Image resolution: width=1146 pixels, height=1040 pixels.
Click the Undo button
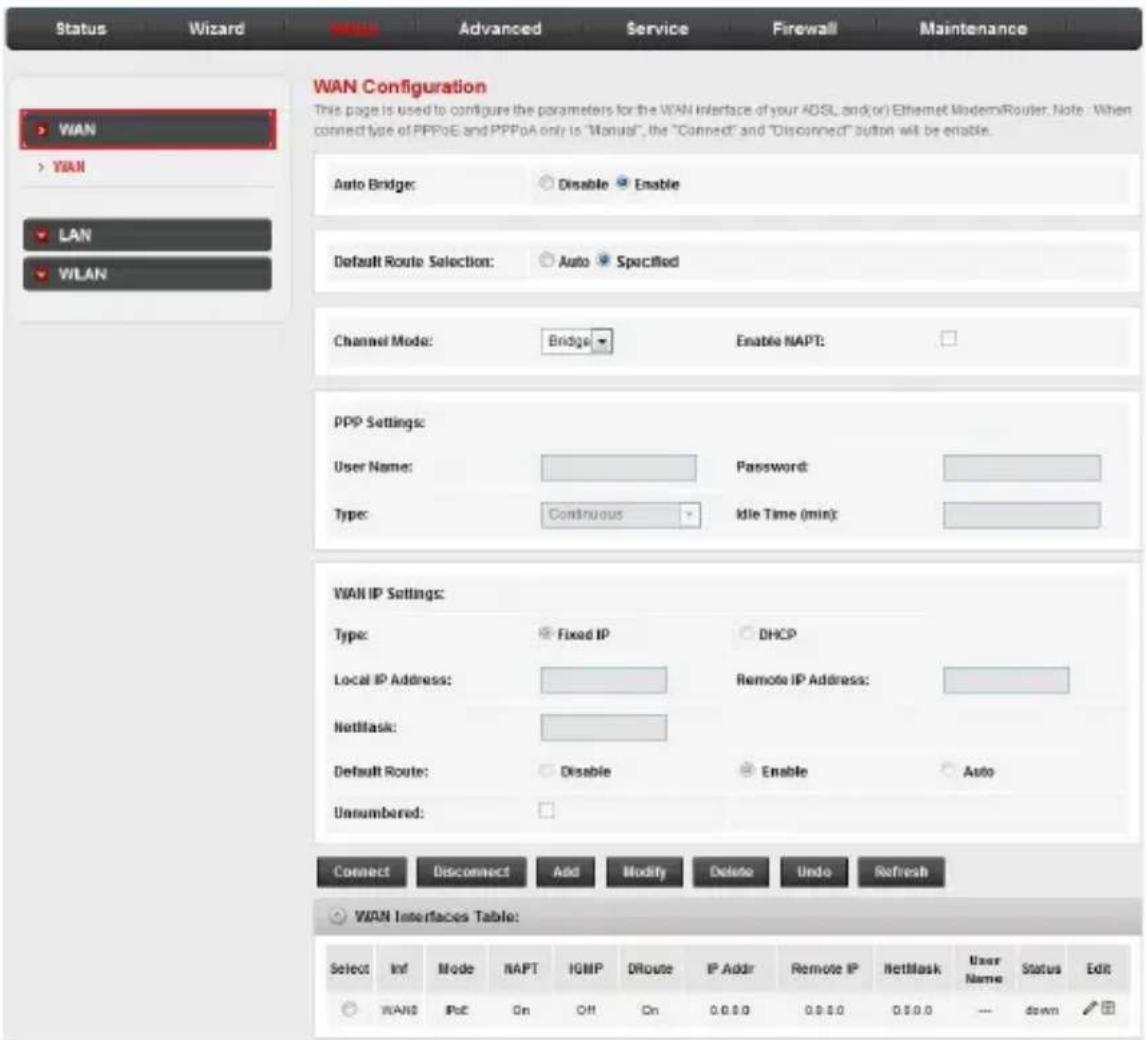(x=814, y=872)
